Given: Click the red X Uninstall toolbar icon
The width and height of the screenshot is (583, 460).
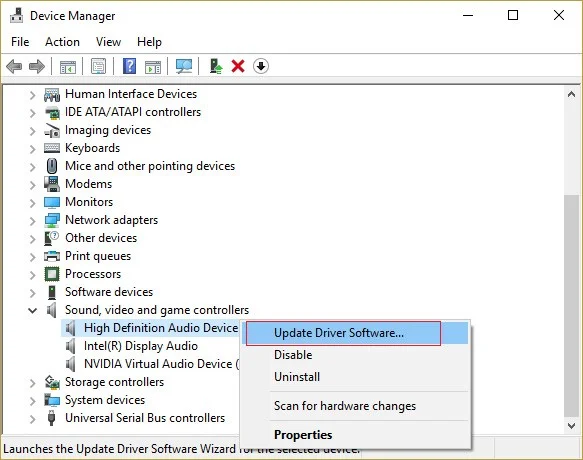Looking at the screenshot, I should pyautogui.click(x=238, y=67).
